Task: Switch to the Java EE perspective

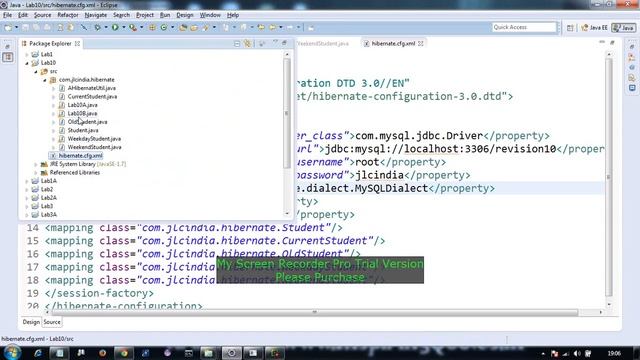Action: coord(594,27)
